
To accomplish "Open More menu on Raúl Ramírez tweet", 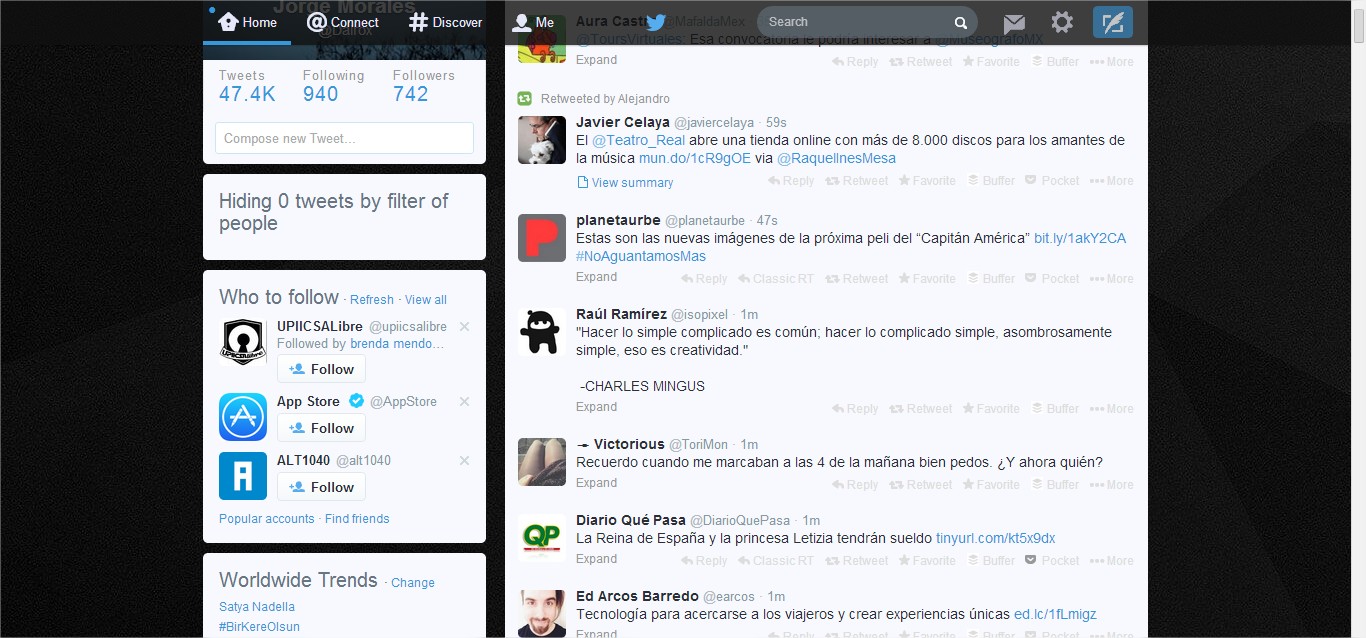I will (x=1112, y=409).
